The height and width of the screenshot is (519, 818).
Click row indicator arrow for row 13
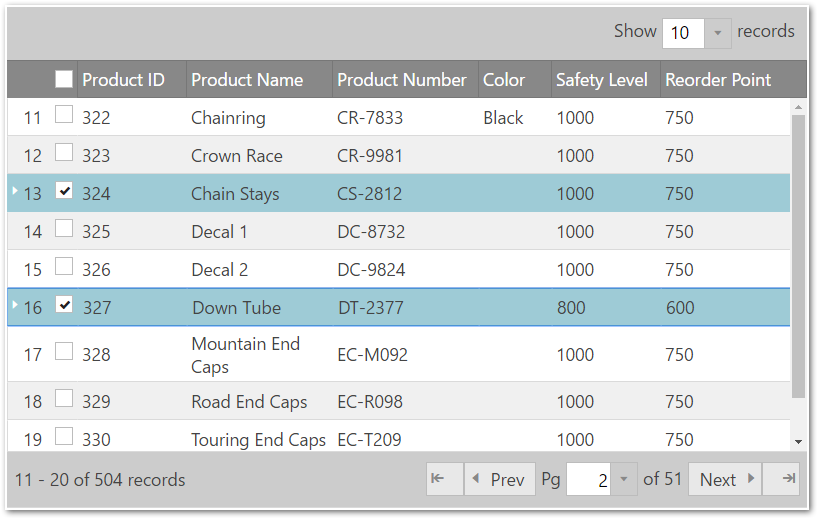click(x=14, y=189)
